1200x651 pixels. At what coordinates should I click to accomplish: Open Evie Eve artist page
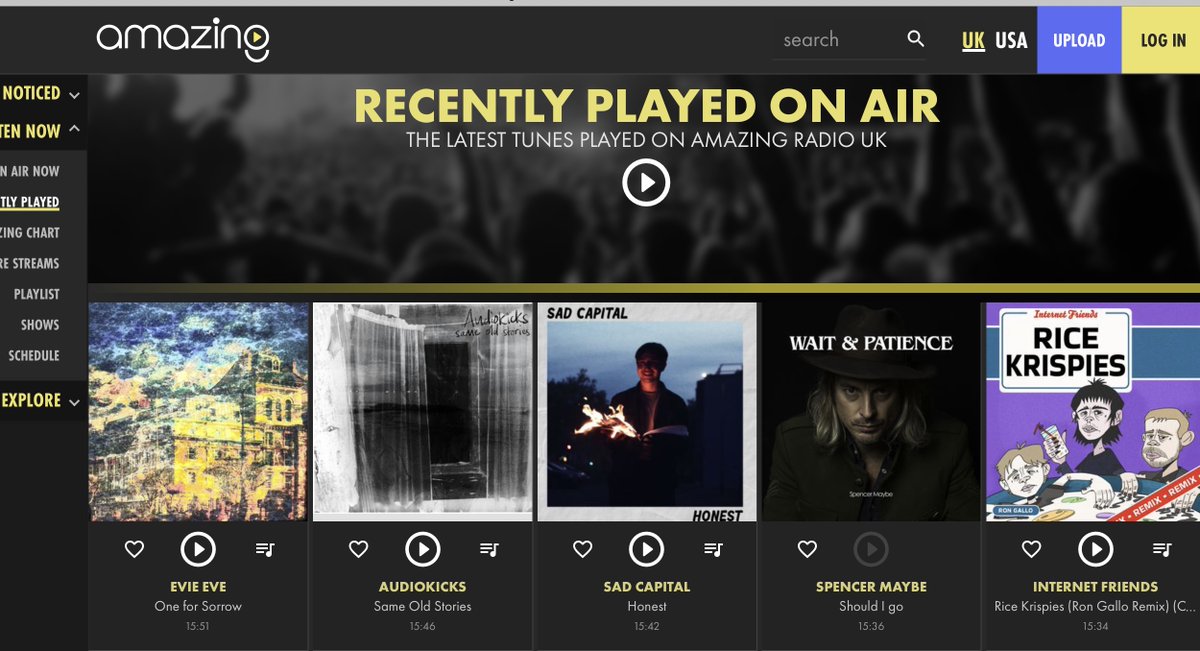(x=198, y=587)
